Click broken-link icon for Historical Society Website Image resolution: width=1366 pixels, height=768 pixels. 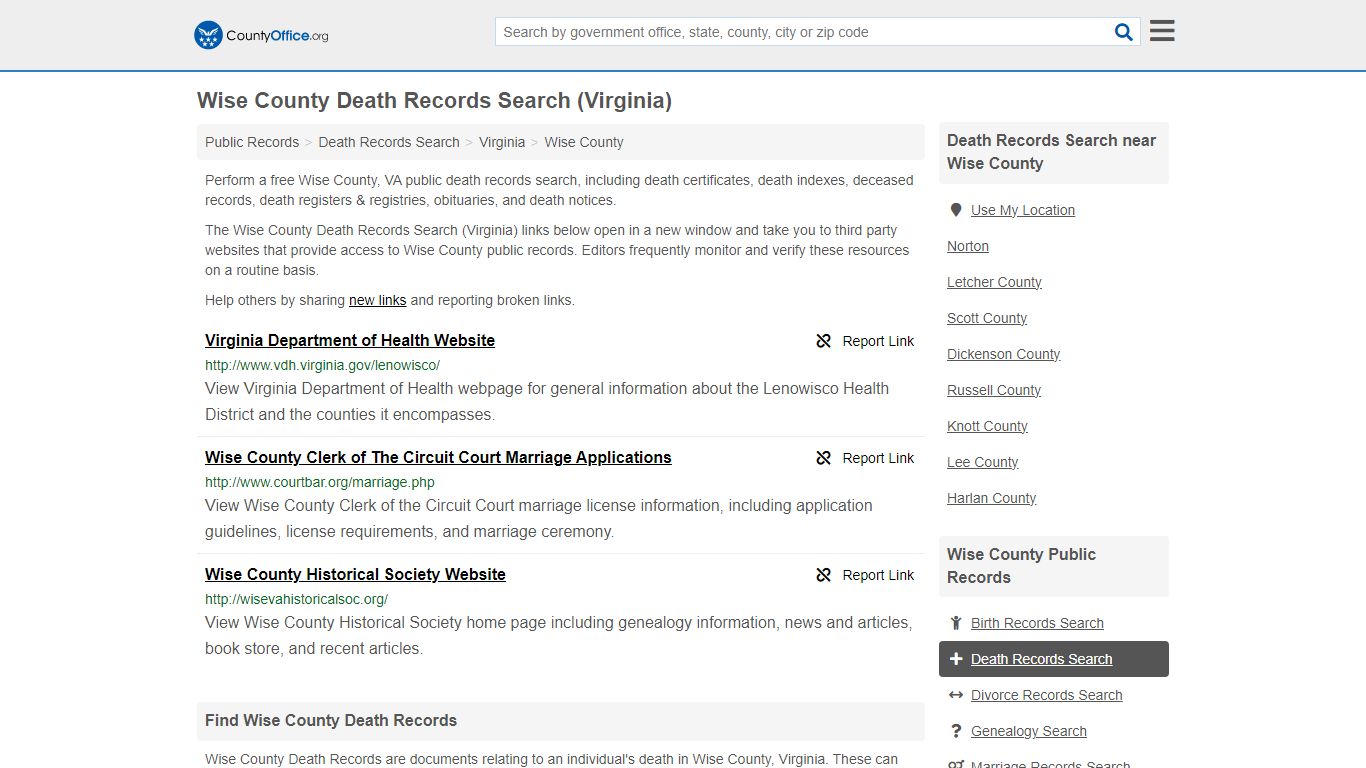[824, 575]
